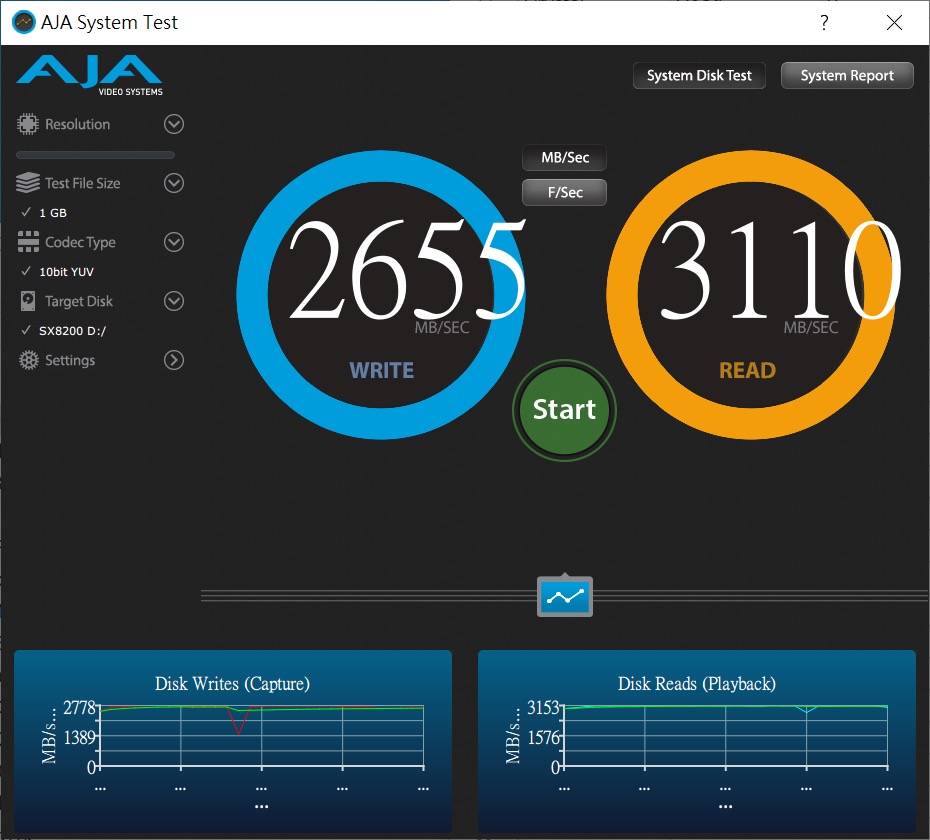Click the Target Disk drive icon

click(27, 301)
